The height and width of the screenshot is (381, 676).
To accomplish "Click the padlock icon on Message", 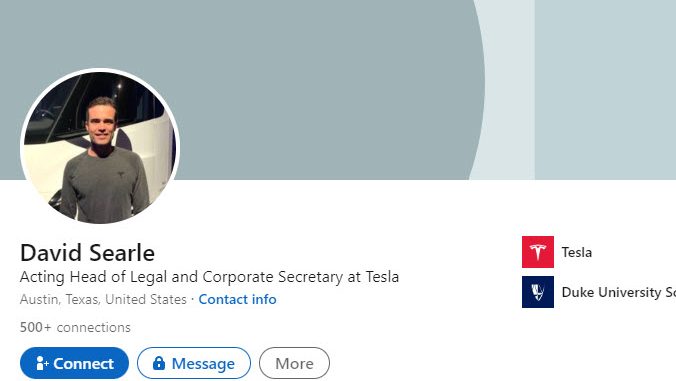I will [159, 363].
